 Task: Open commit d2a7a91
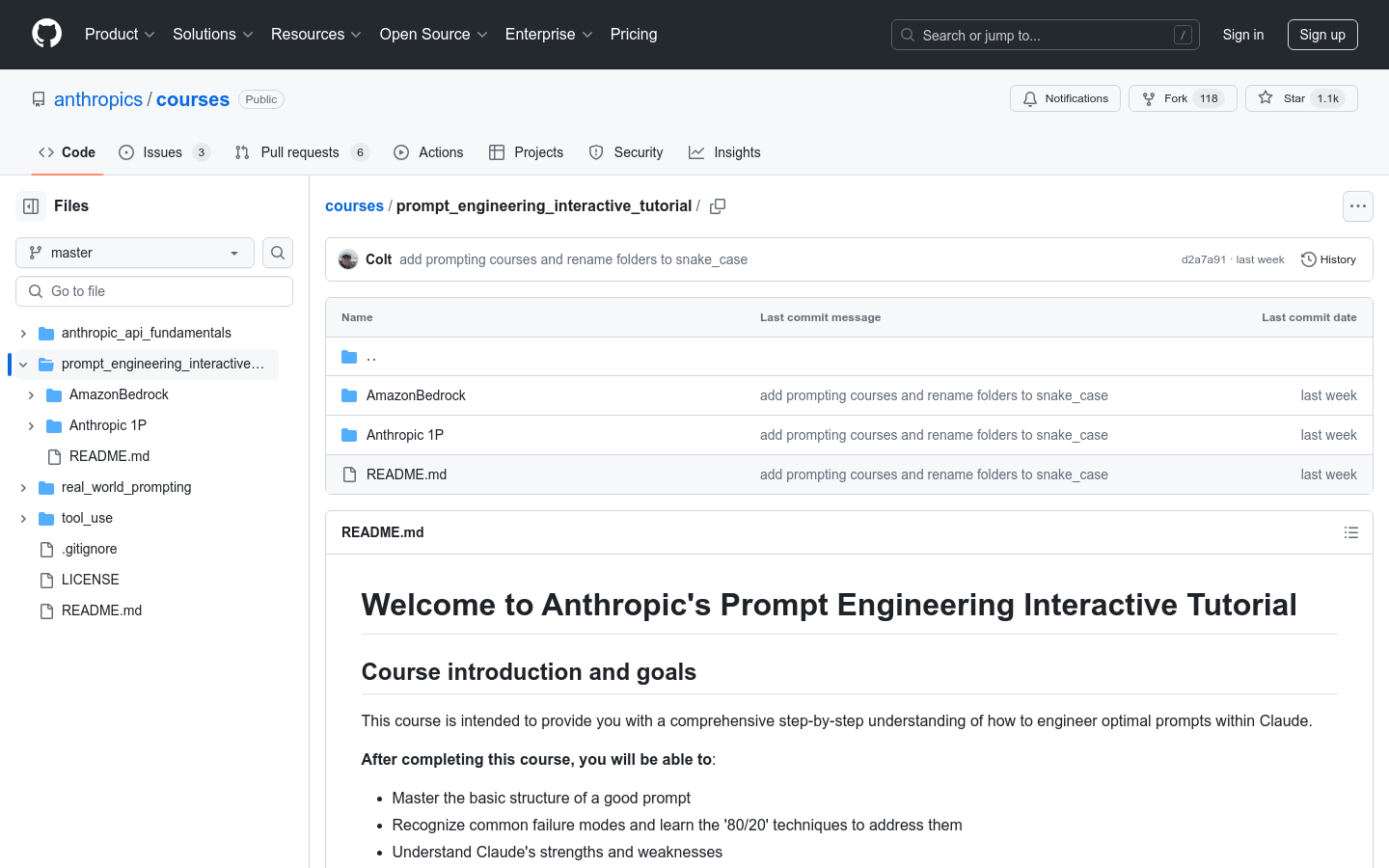pos(1203,259)
